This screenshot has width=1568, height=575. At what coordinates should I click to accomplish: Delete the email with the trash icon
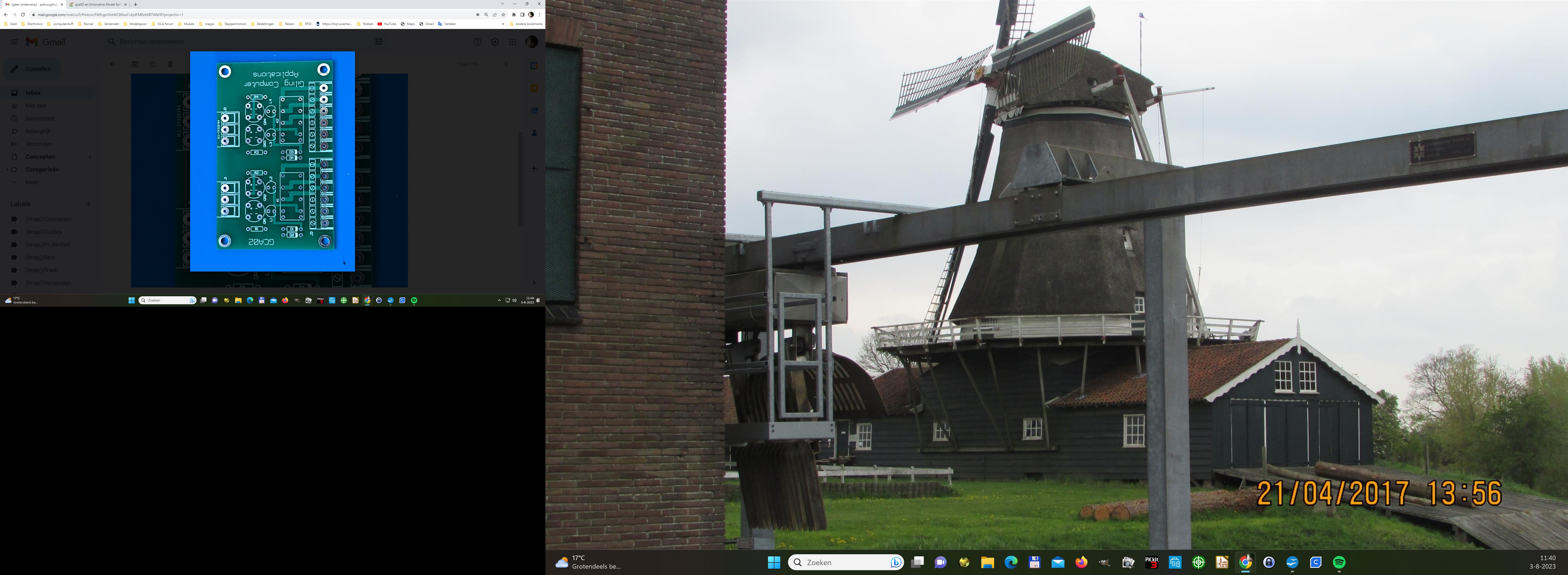170,64
